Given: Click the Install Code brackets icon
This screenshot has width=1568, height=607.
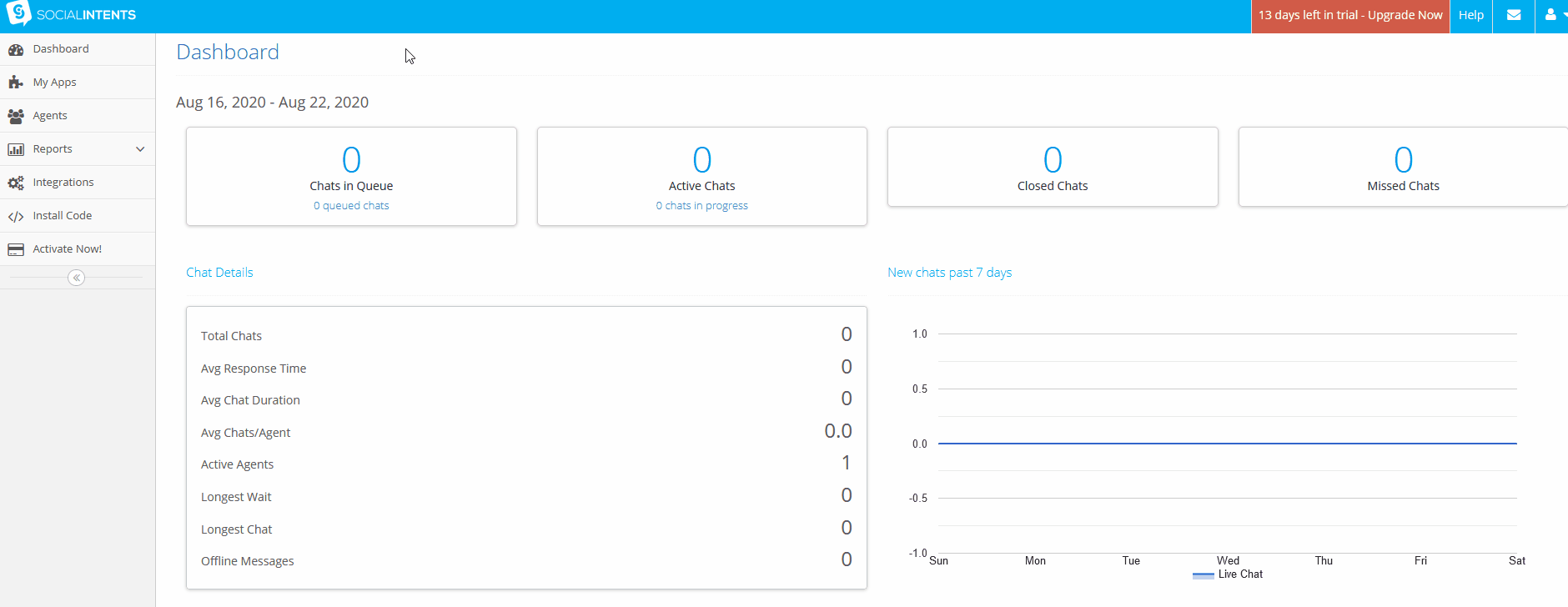Looking at the screenshot, I should pyautogui.click(x=16, y=216).
